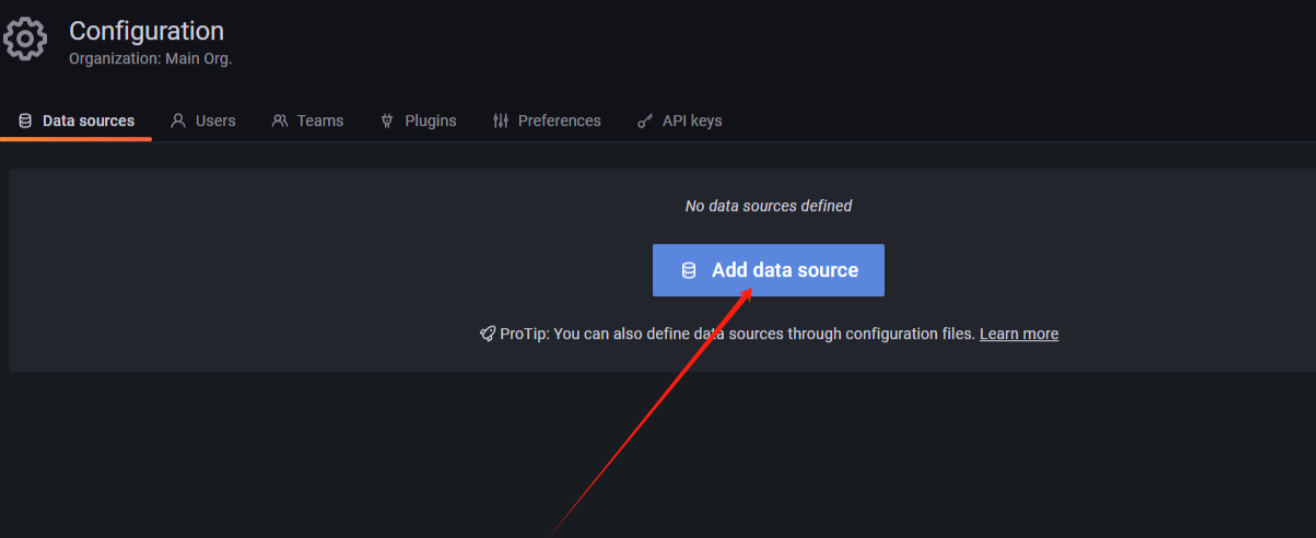Click the 'Organization: Main Org.' subtitle
This screenshot has height=538, width=1316.
[x=150, y=59]
